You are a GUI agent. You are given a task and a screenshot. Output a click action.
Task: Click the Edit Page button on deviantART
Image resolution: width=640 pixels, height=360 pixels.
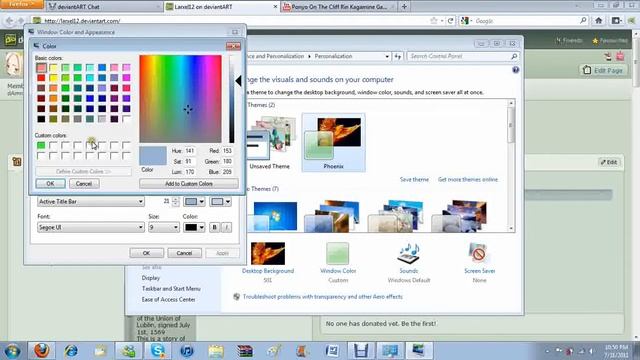click(603, 70)
